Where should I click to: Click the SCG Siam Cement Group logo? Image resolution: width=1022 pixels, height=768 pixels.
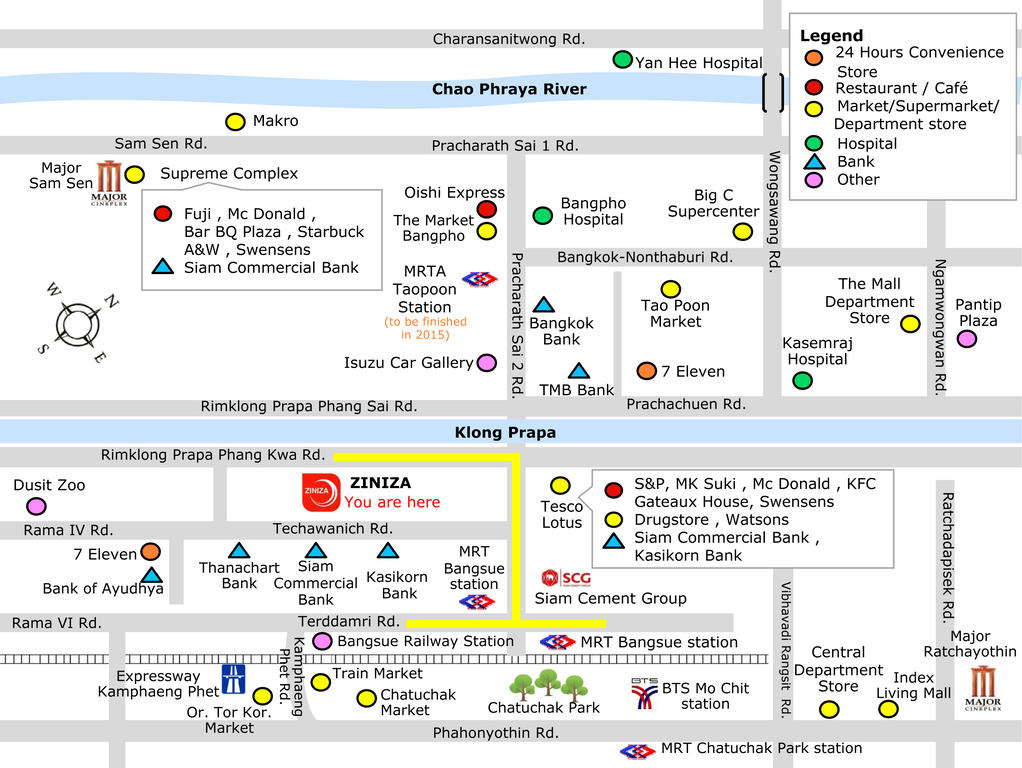(x=566, y=578)
